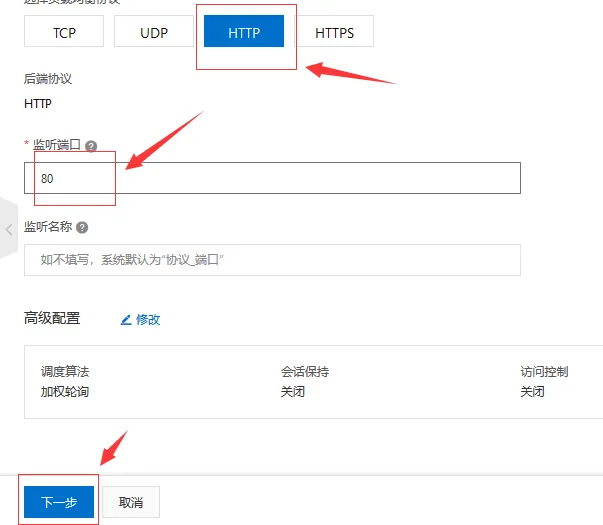The width and height of the screenshot is (603, 525).
Task: Click the pencil edit icon by 修改
Action: (126, 320)
